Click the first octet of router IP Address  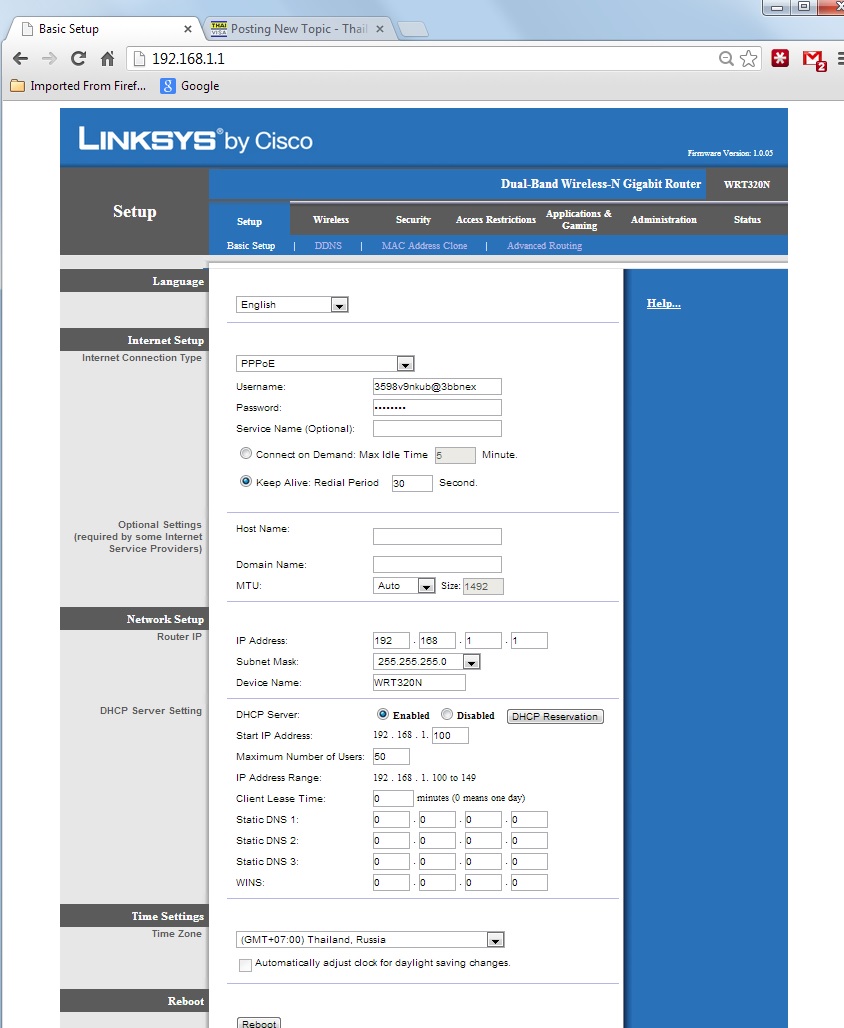point(392,641)
